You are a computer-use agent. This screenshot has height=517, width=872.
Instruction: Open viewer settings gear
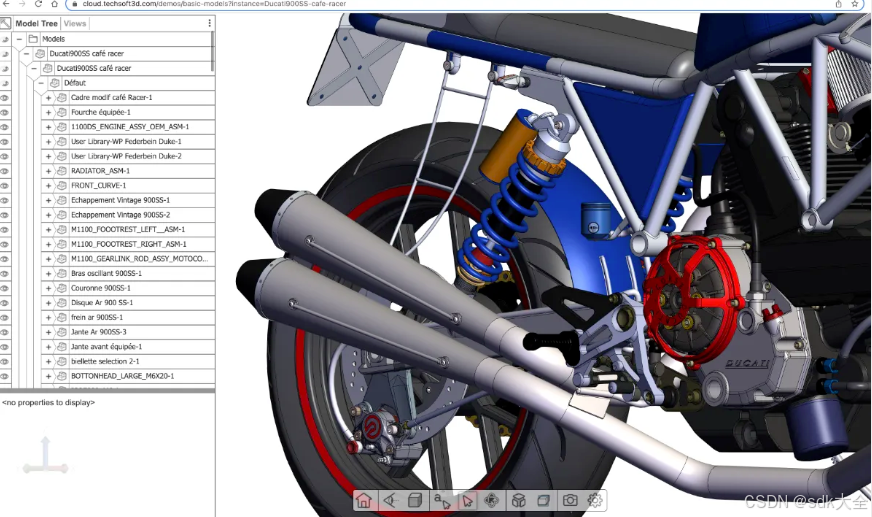[x=595, y=500]
